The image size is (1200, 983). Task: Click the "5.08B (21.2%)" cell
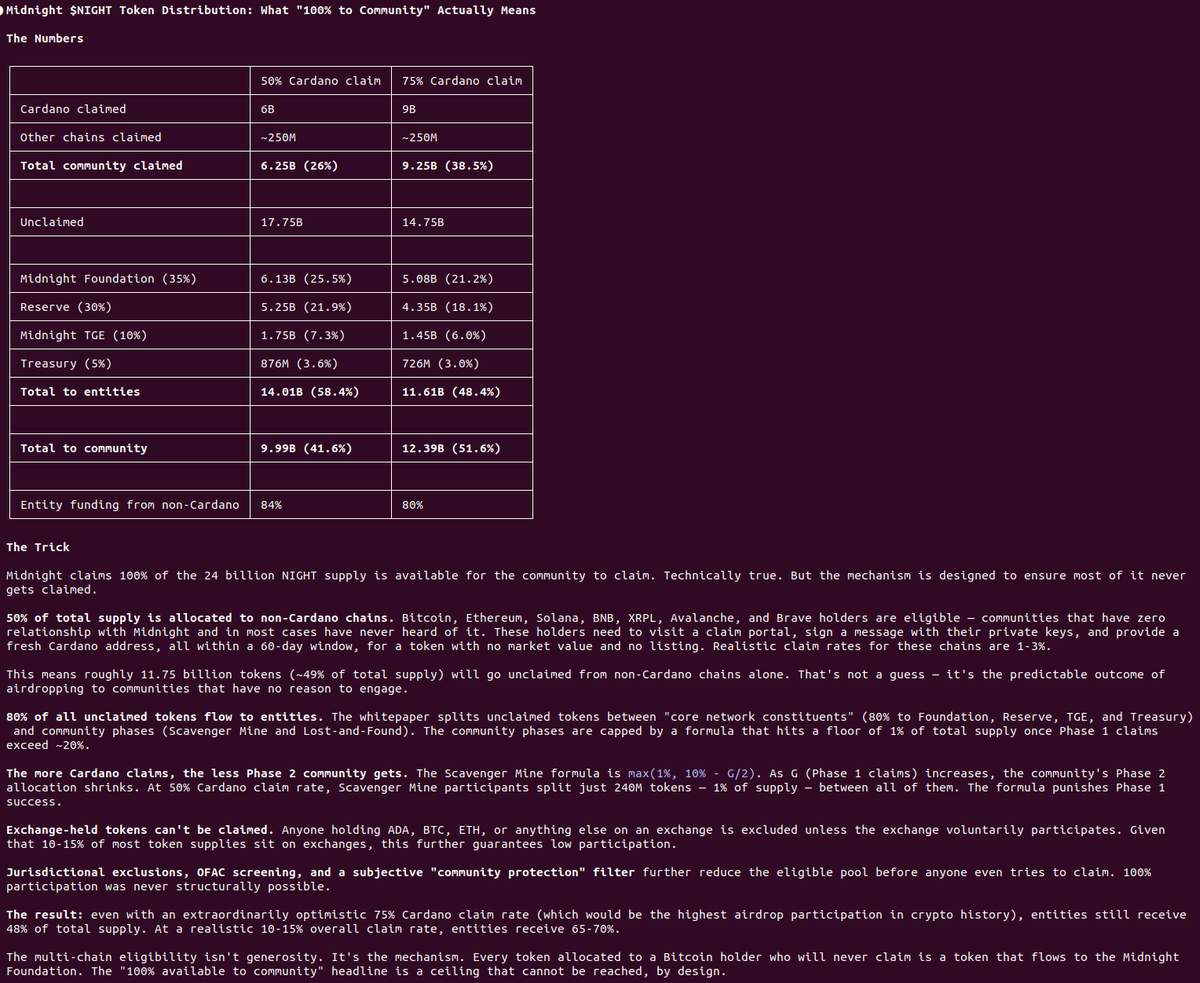pos(447,278)
